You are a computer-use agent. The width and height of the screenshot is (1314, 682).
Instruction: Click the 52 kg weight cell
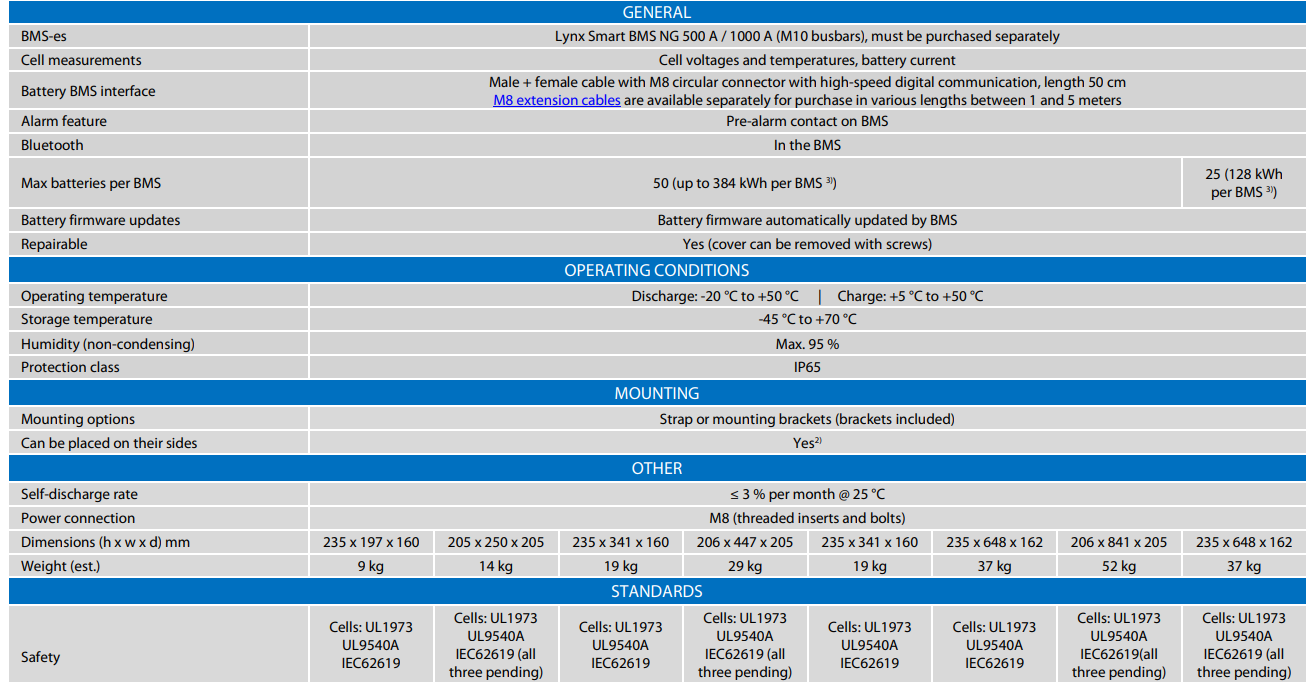coord(1118,566)
